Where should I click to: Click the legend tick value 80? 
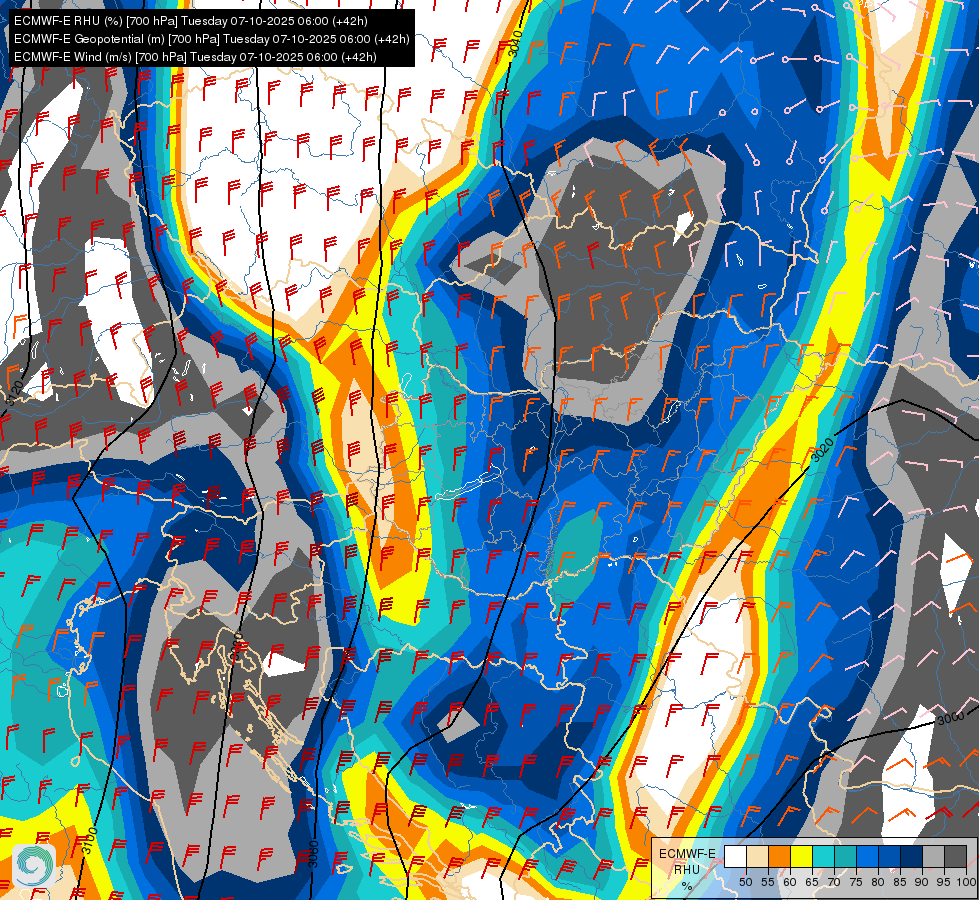tap(878, 882)
